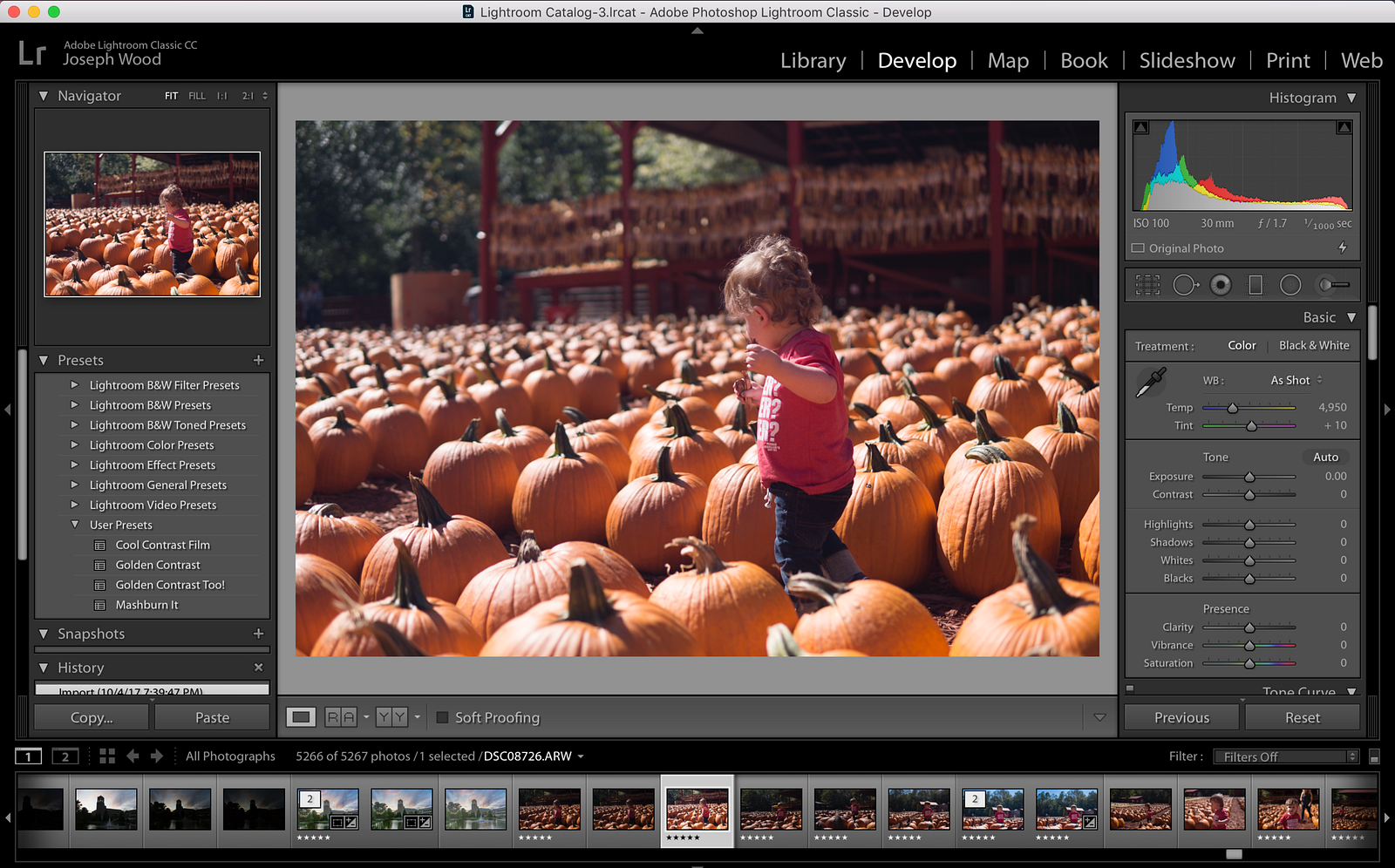Toggle shadow clipping indicator in histogram
Viewport: 1395px width, 868px height.
(1140, 127)
